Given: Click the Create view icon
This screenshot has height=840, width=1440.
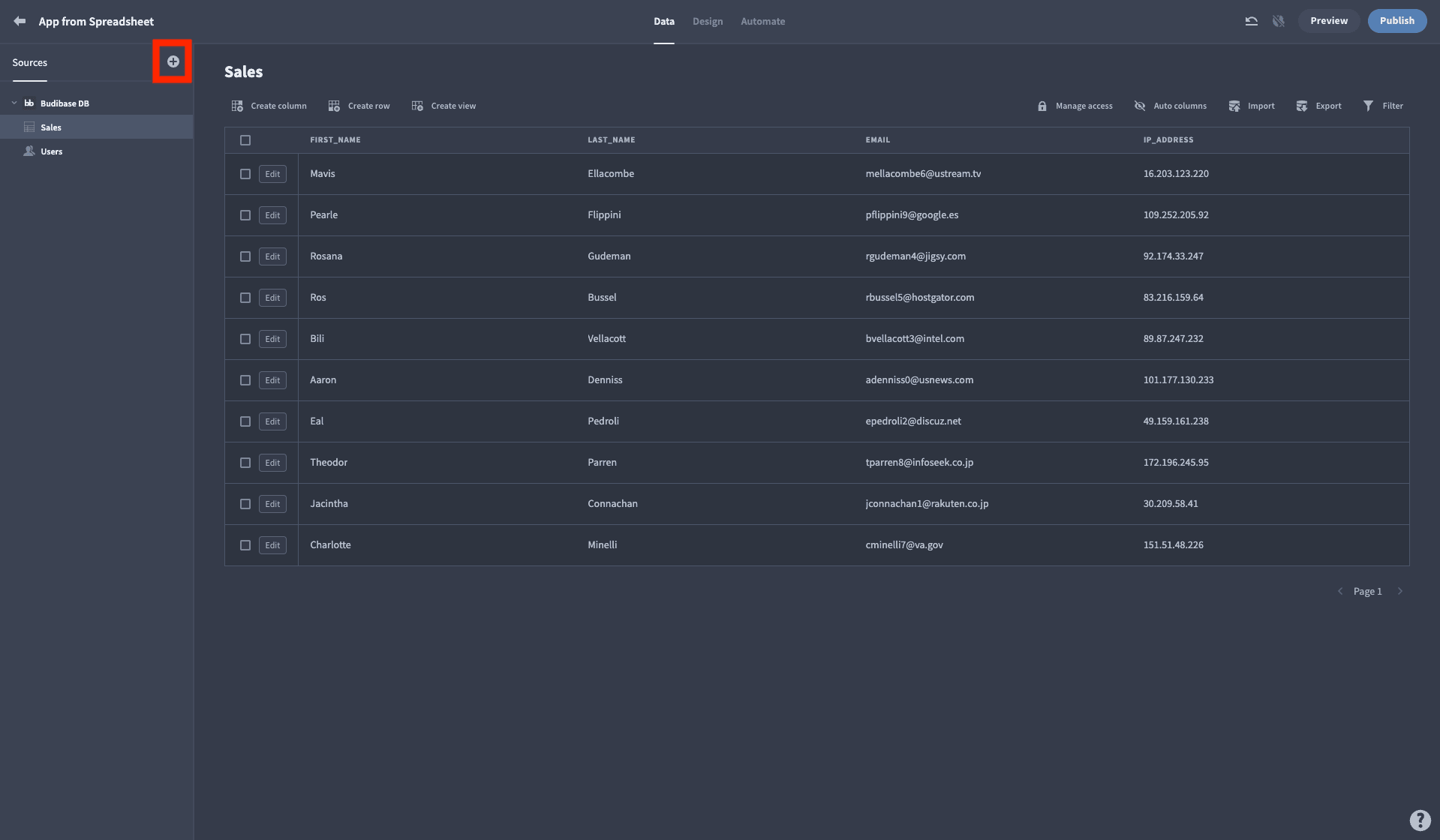Looking at the screenshot, I should pyautogui.click(x=417, y=106).
